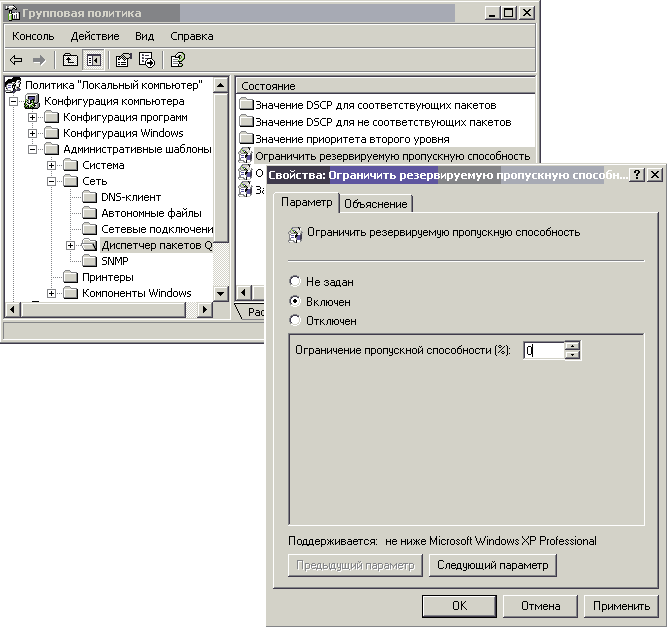The height and width of the screenshot is (627, 667).
Task: Switch to the 'Объяснение' tab
Action: tap(376, 204)
